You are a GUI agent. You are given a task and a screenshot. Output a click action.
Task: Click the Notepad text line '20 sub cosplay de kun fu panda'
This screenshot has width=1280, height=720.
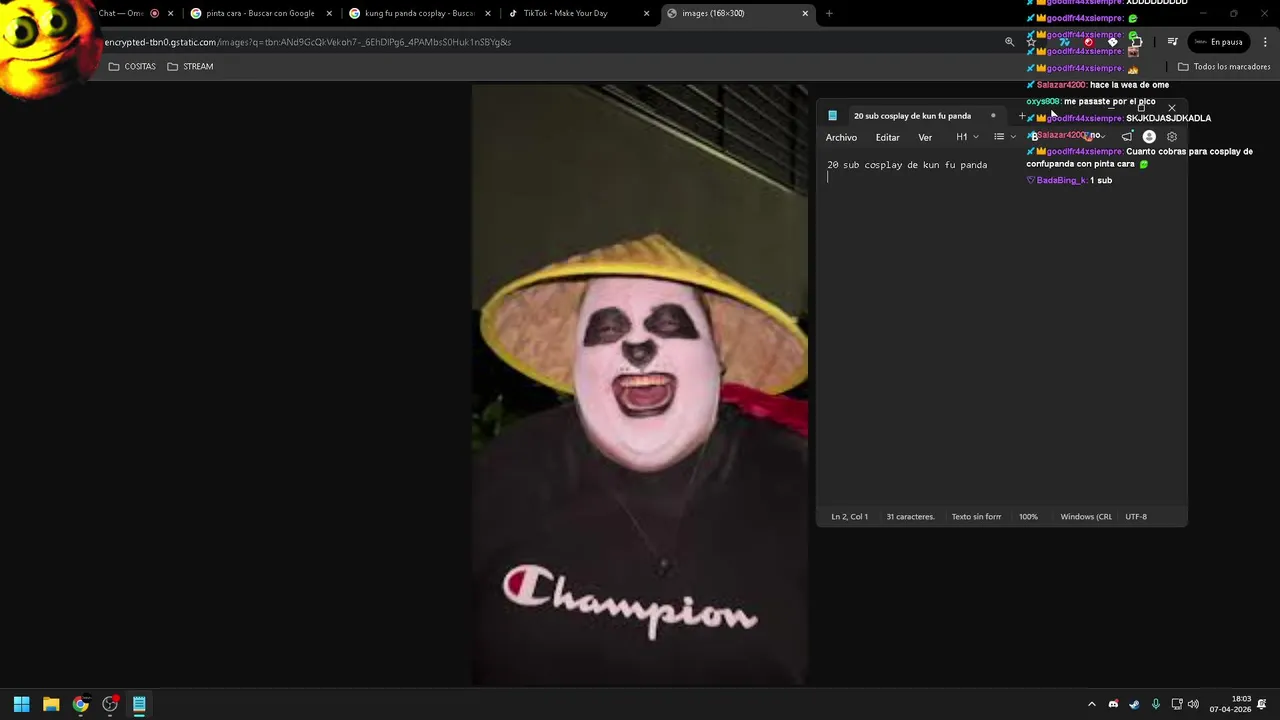[x=907, y=165]
